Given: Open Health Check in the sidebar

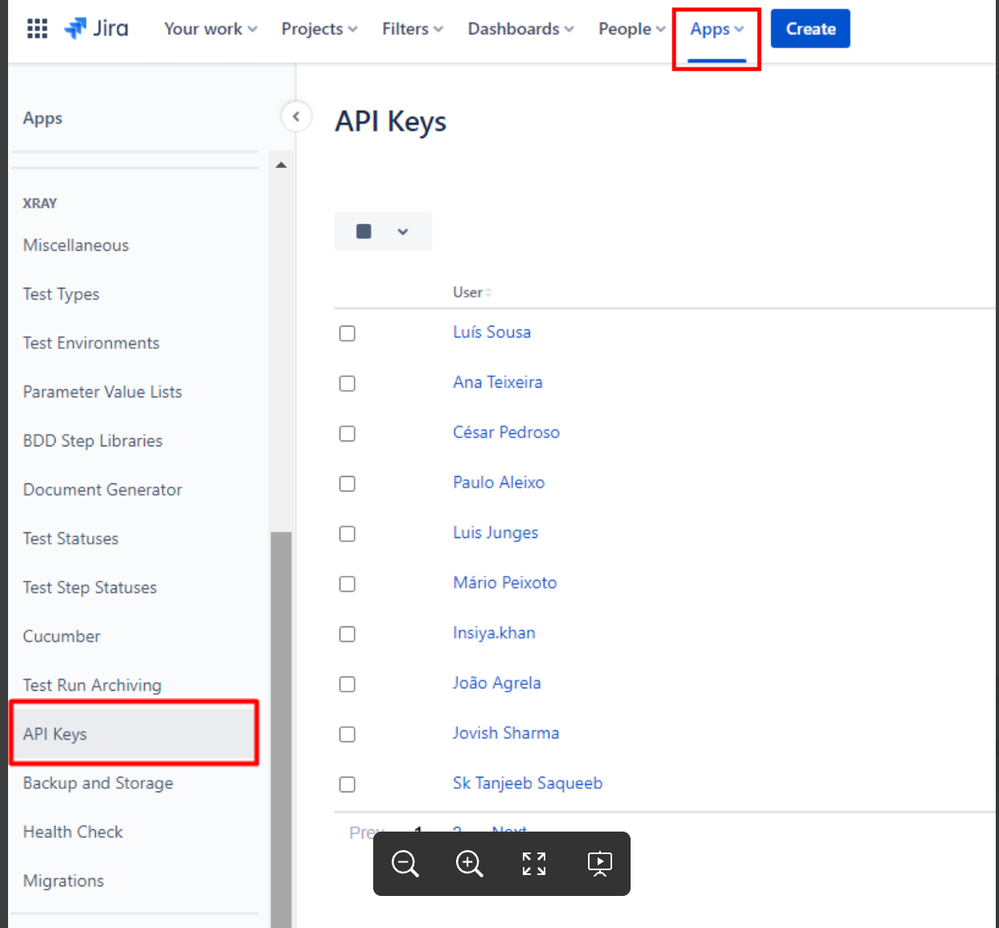Looking at the screenshot, I should (x=73, y=832).
